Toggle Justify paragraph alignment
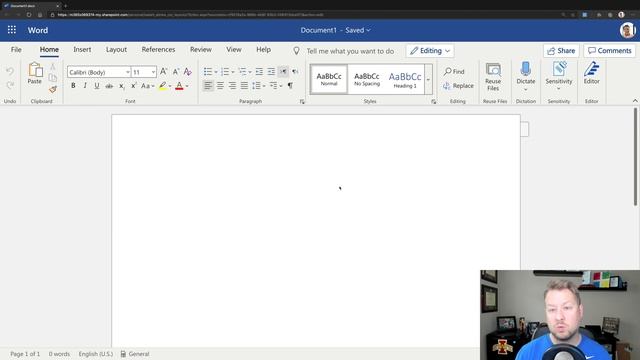Viewport: 640px width, 360px height. point(244,86)
